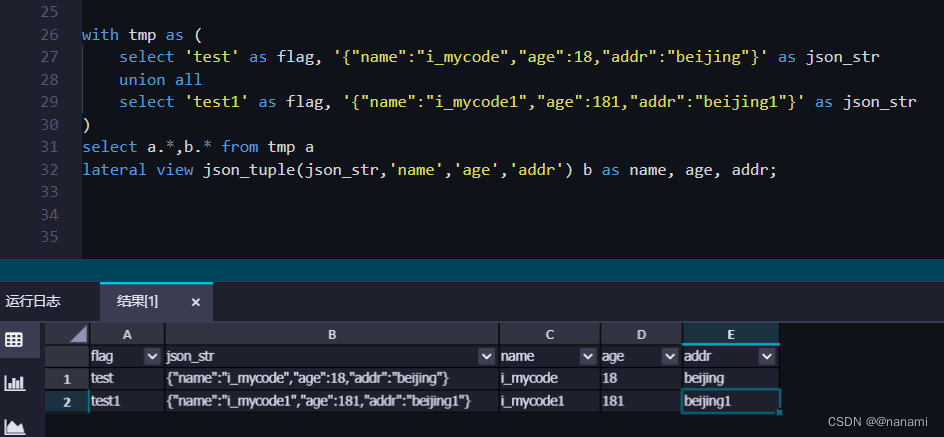Select all cells via corner triangle
Screen dimensions: 944x437
click(67, 334)
